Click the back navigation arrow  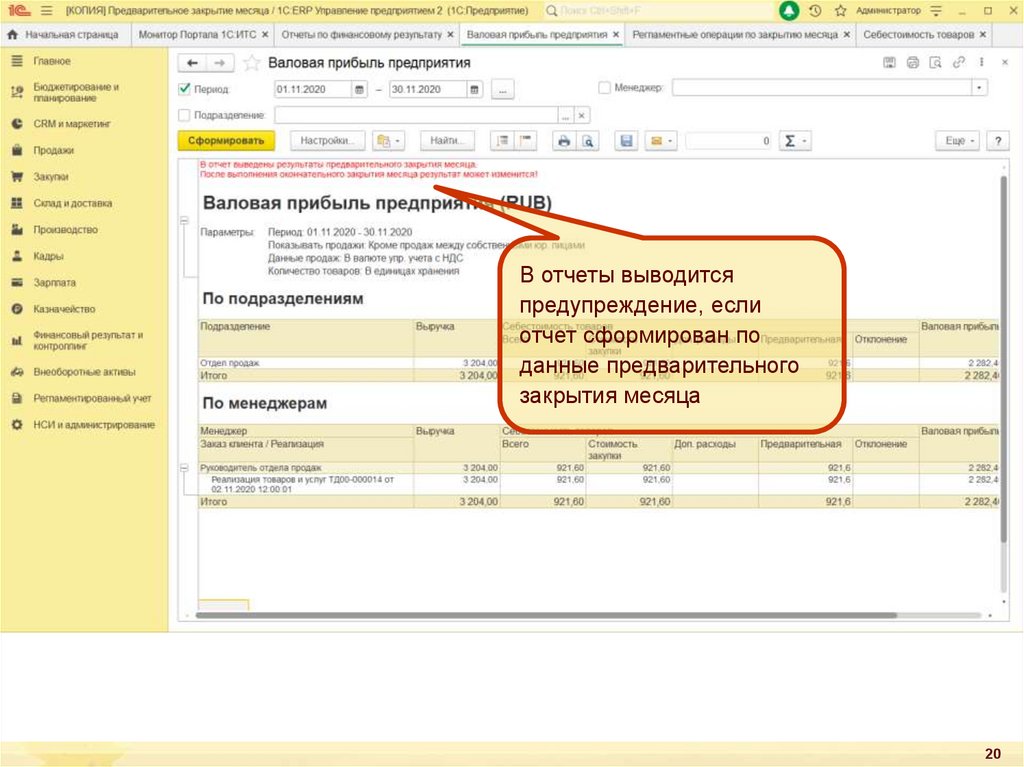coord(192,63)
